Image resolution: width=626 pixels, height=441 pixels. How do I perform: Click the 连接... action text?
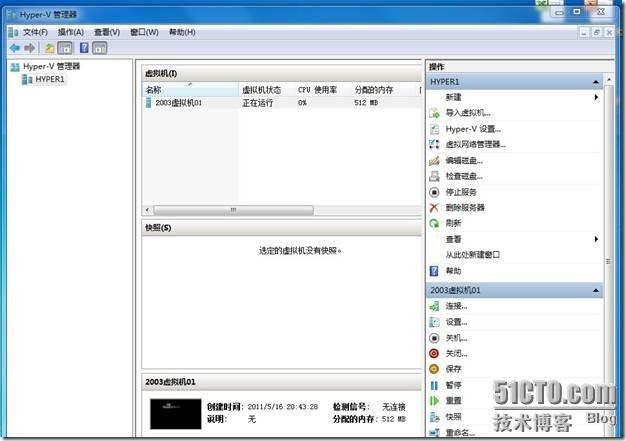point(456,306)
